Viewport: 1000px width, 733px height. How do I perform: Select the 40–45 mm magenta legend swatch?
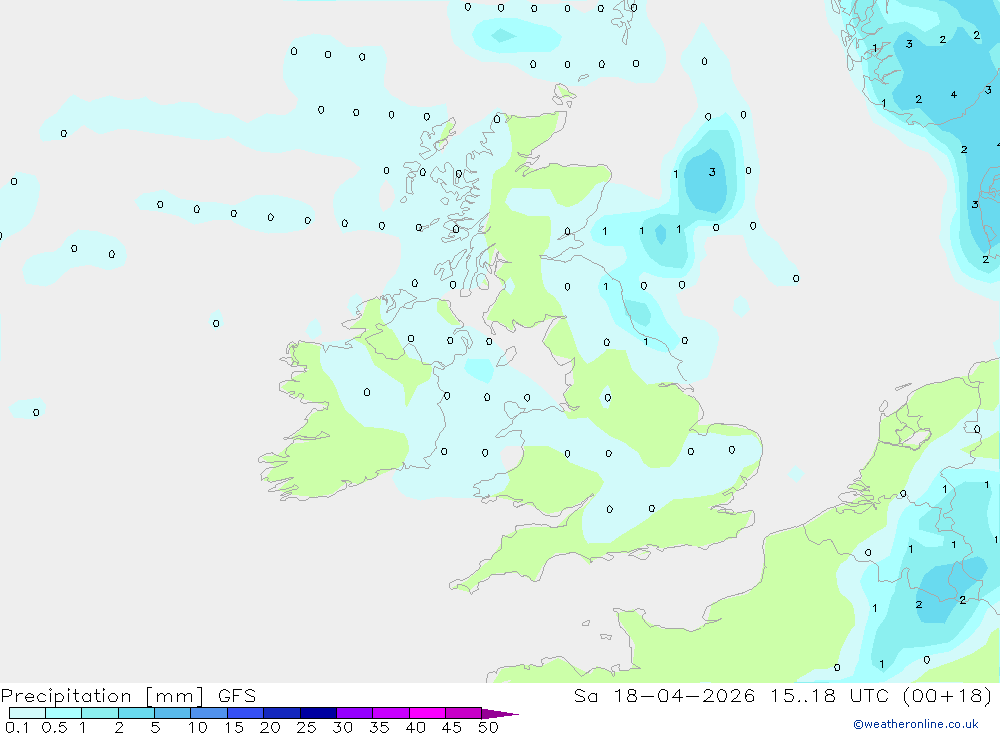click(x=427, y=713)
